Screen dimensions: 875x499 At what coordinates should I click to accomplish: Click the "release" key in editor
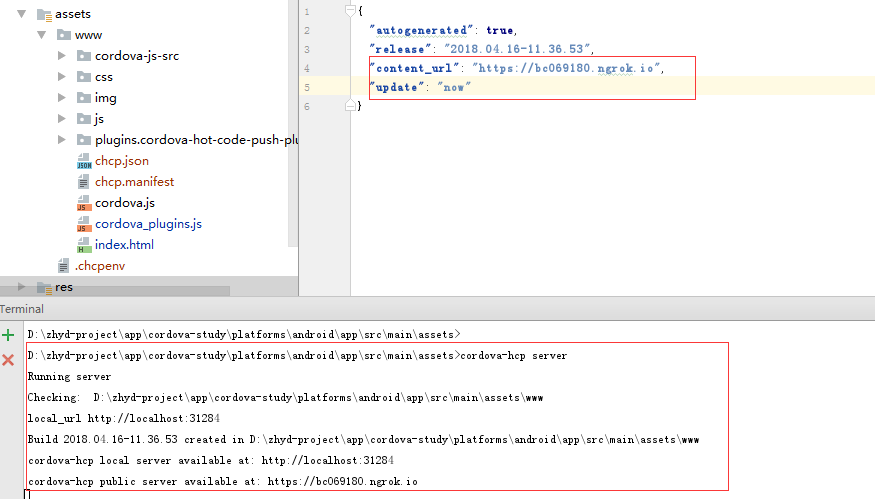point(400,49)
